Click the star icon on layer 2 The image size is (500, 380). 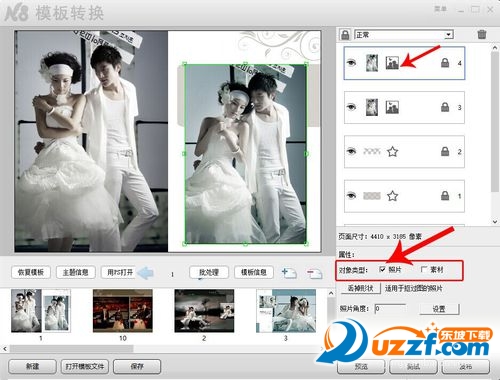click(392, 152)
